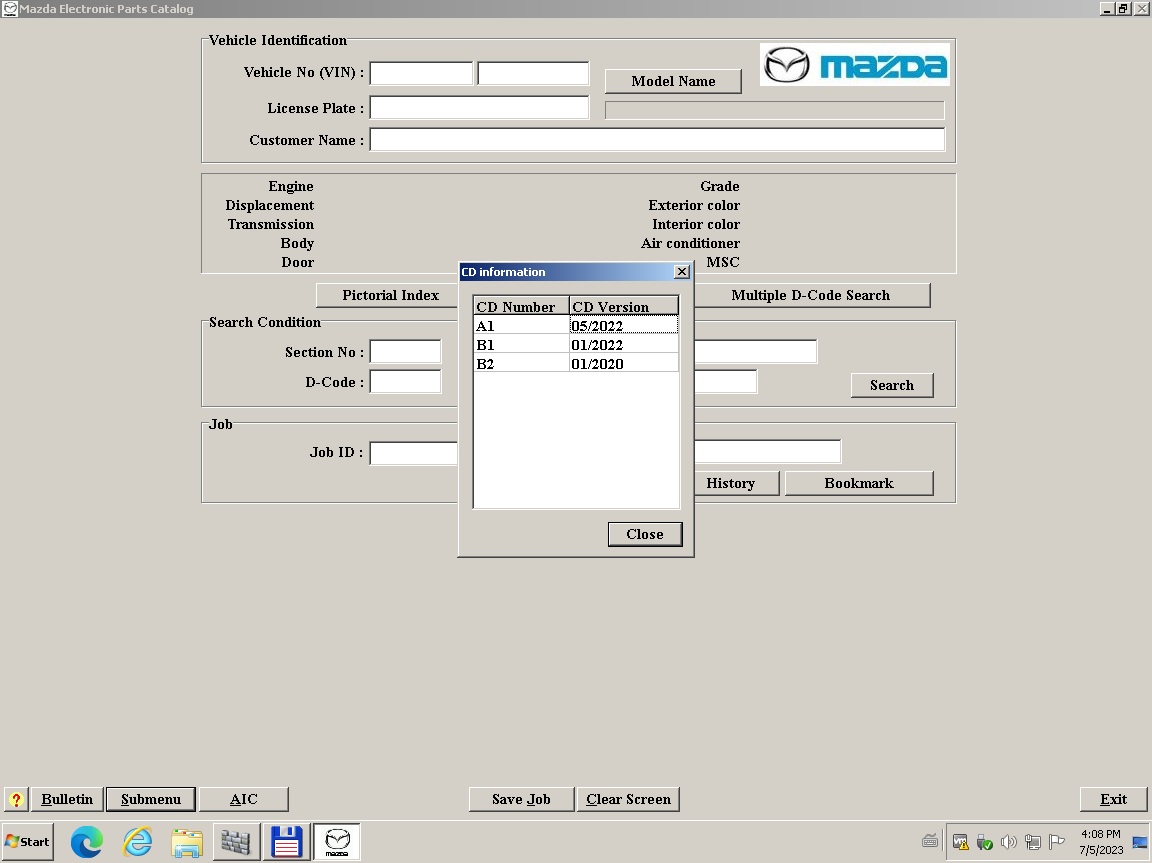
Task: Click the Close button in CD information
Action: click(645, 534)
